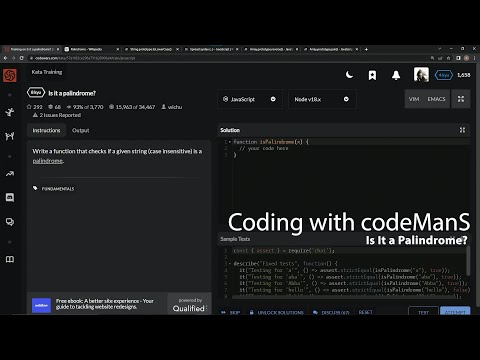Click the FUNDAMENTALS tag

pyautogui.click(x=58, y=189)
